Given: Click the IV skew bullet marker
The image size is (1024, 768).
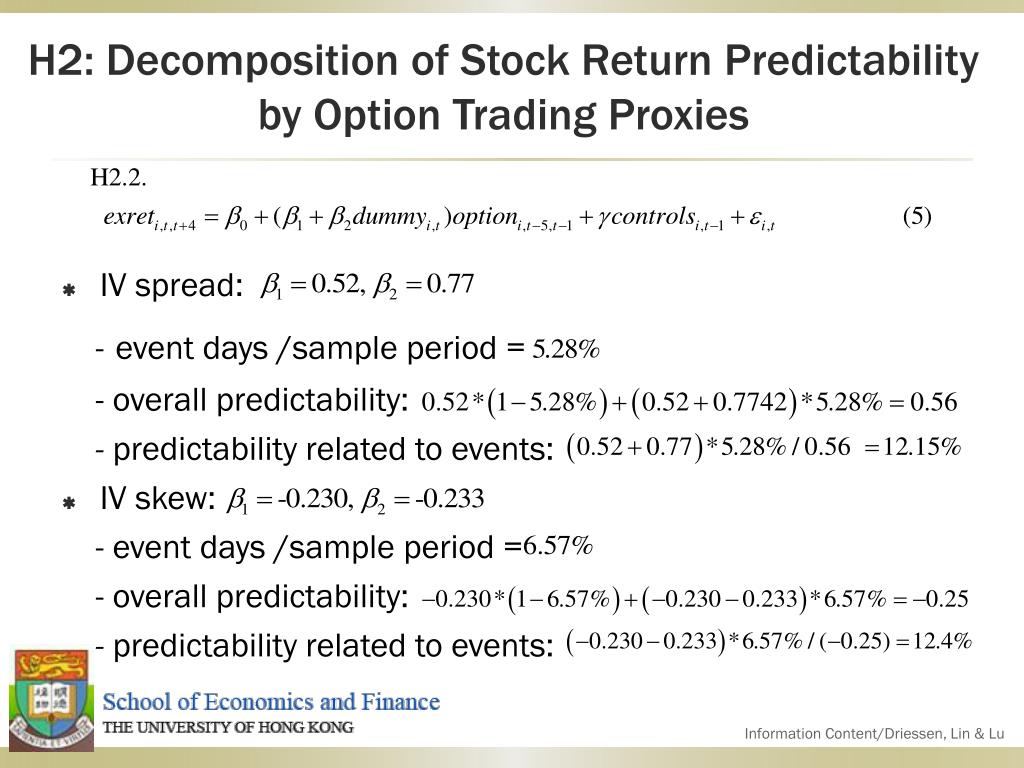Looking at the screenshot, I should (69, 503).
